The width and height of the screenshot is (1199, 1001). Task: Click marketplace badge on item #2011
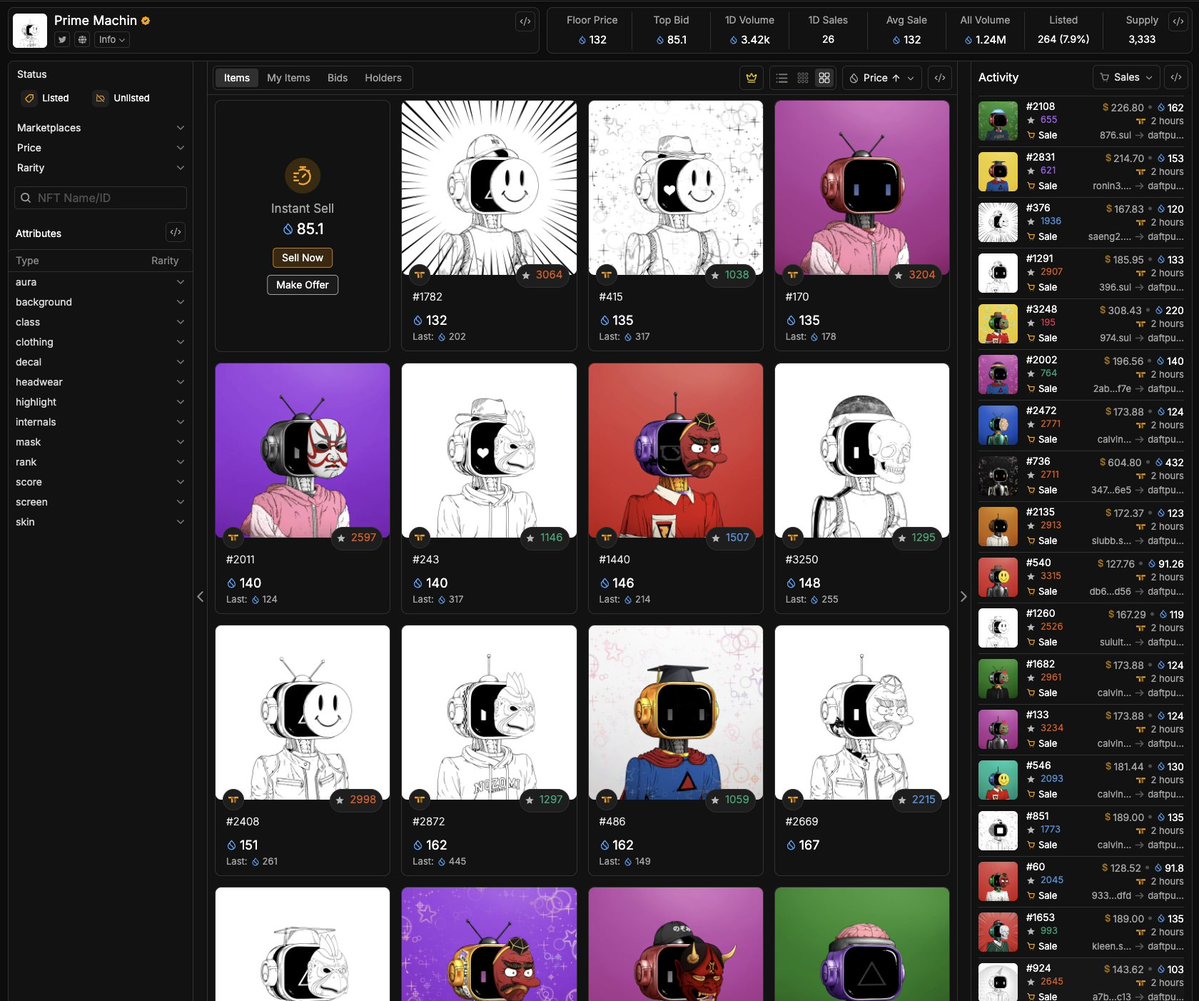click(233, 538)
